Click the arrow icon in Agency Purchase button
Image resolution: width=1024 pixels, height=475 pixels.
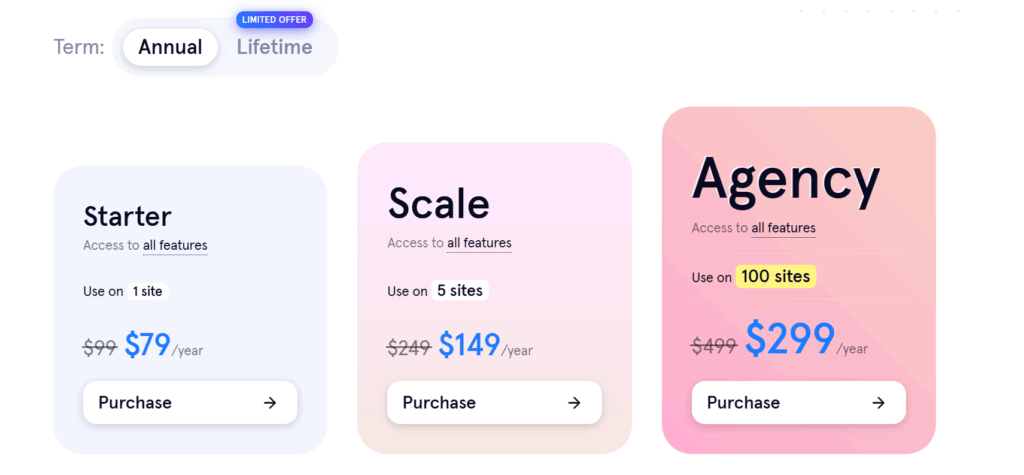[x=878, y=402]
